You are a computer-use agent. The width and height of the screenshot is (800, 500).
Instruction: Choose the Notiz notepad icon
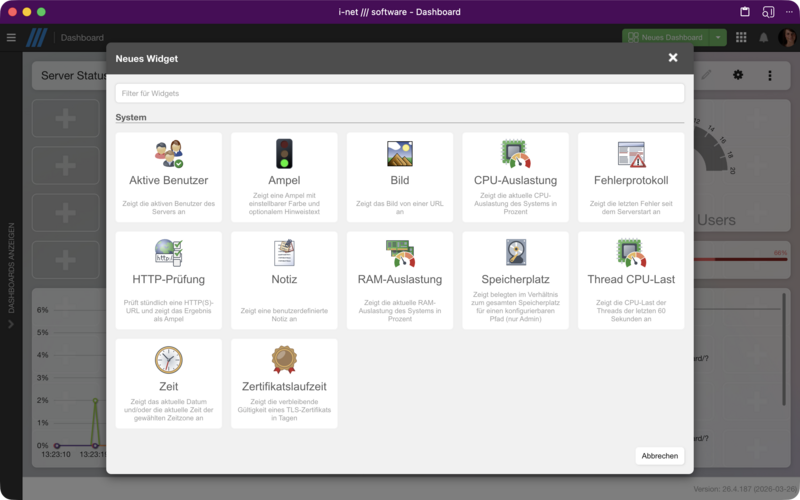tap(284, 253)
